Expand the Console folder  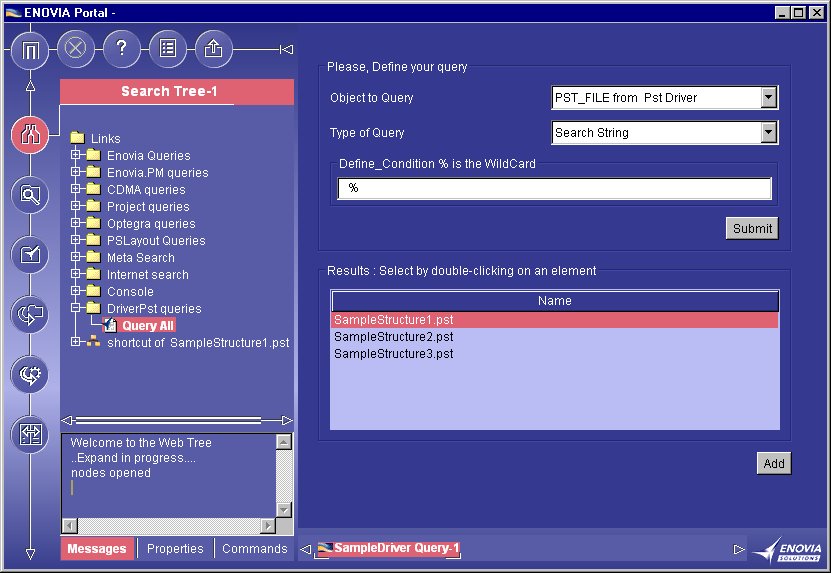point(75,291)
